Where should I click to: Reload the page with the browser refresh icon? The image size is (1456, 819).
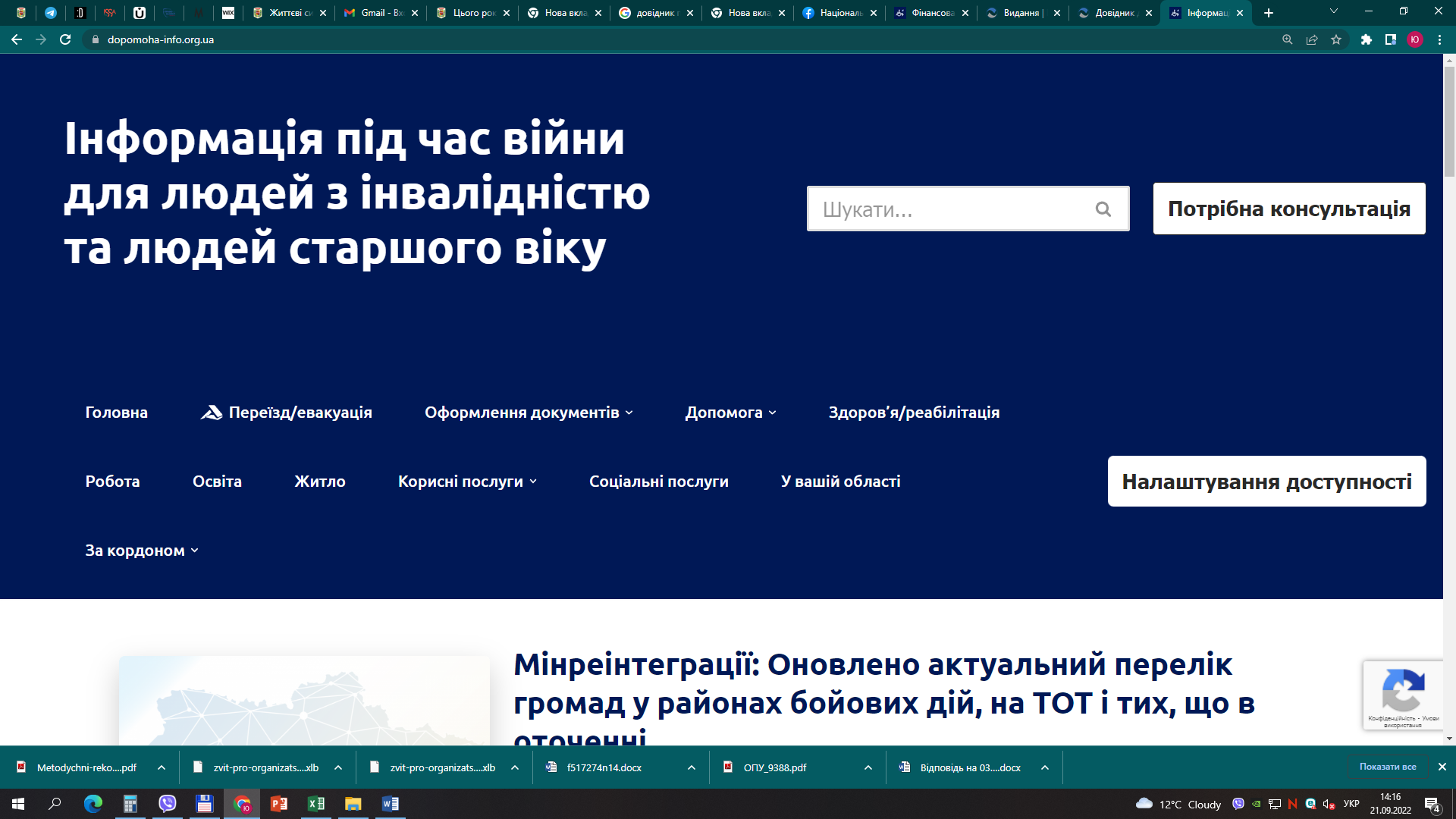(65, 39)
